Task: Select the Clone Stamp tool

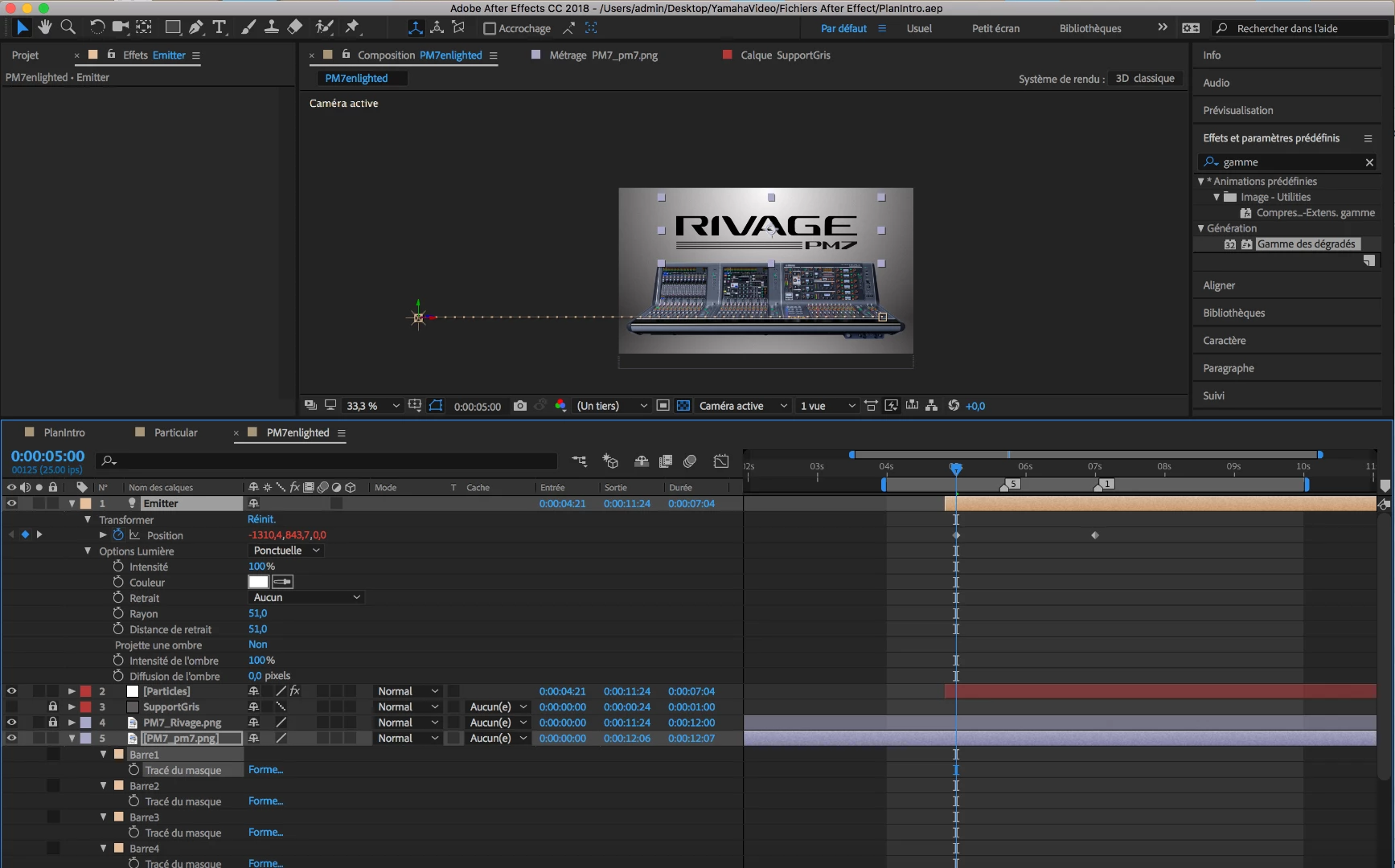Action: pos(272,27)
